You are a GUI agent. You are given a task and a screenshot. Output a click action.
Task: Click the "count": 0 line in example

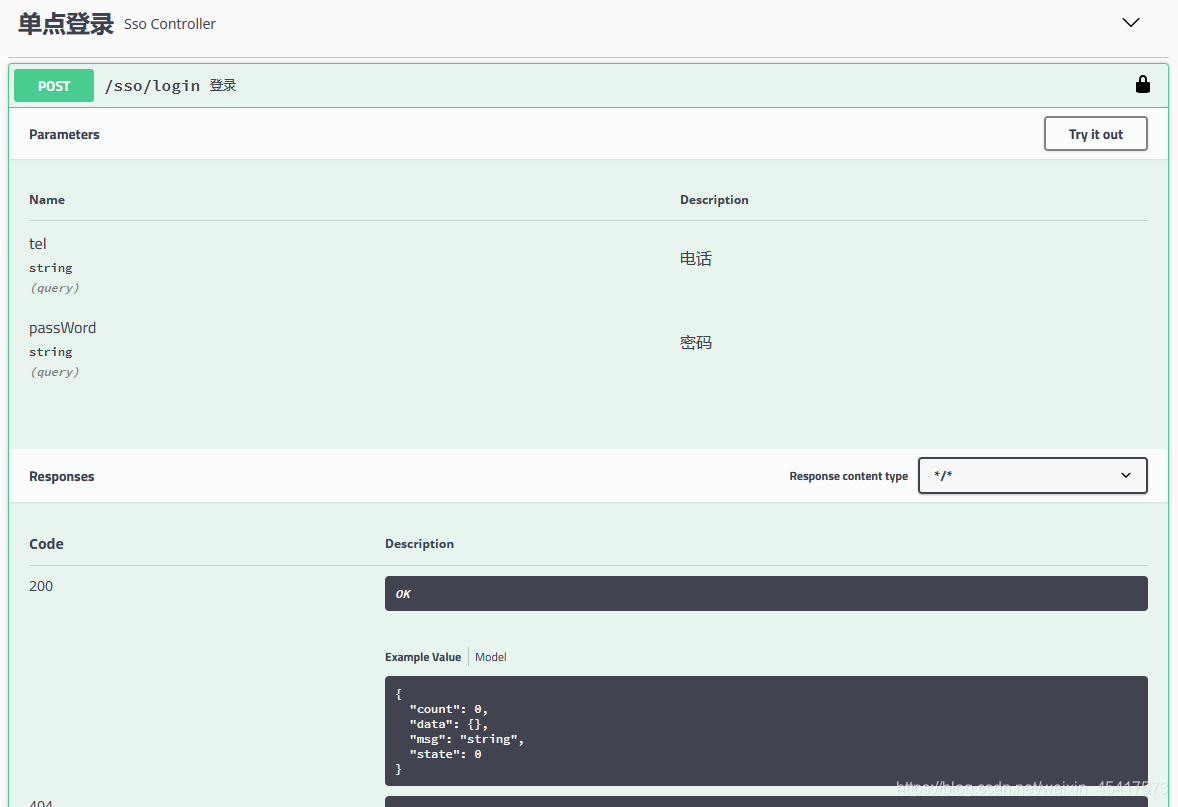pyautogui.click(x=449, y=709)
